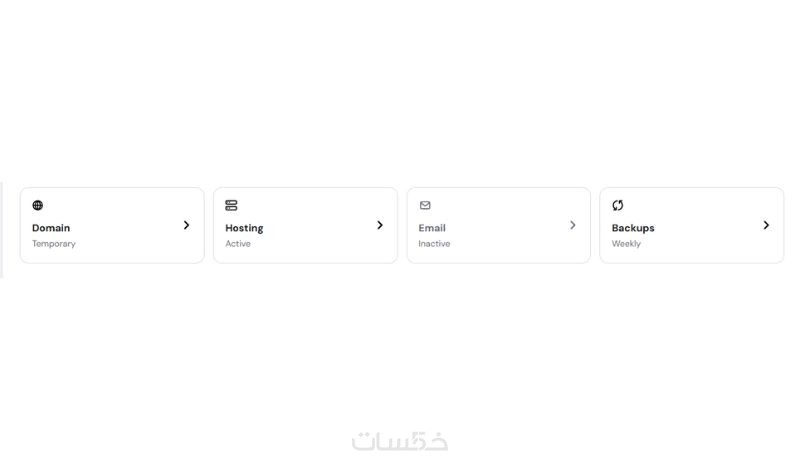Click the vertical divider left of Domain card

coord(2,230)
